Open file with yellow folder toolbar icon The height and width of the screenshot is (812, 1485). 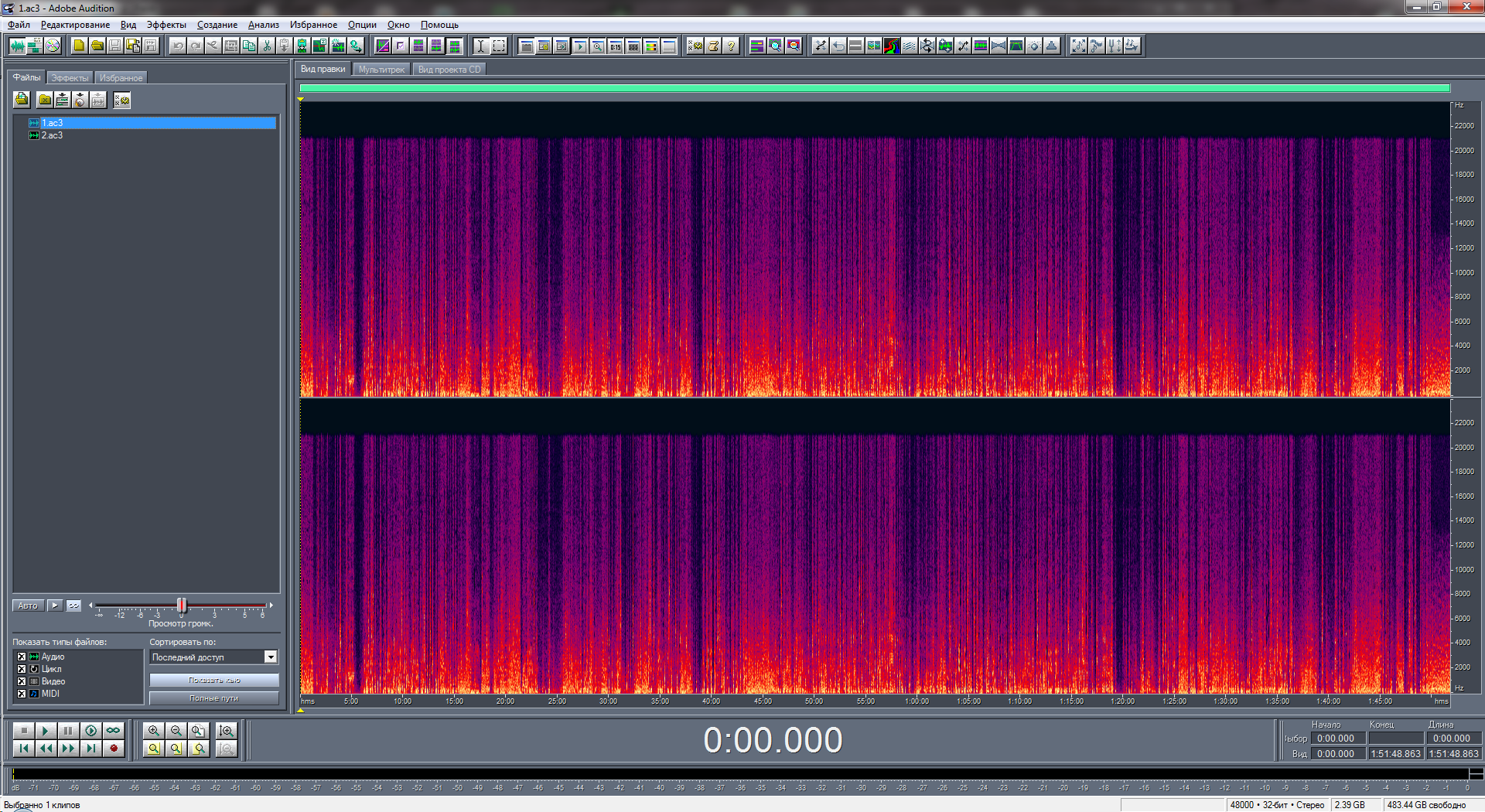(97, 46)
